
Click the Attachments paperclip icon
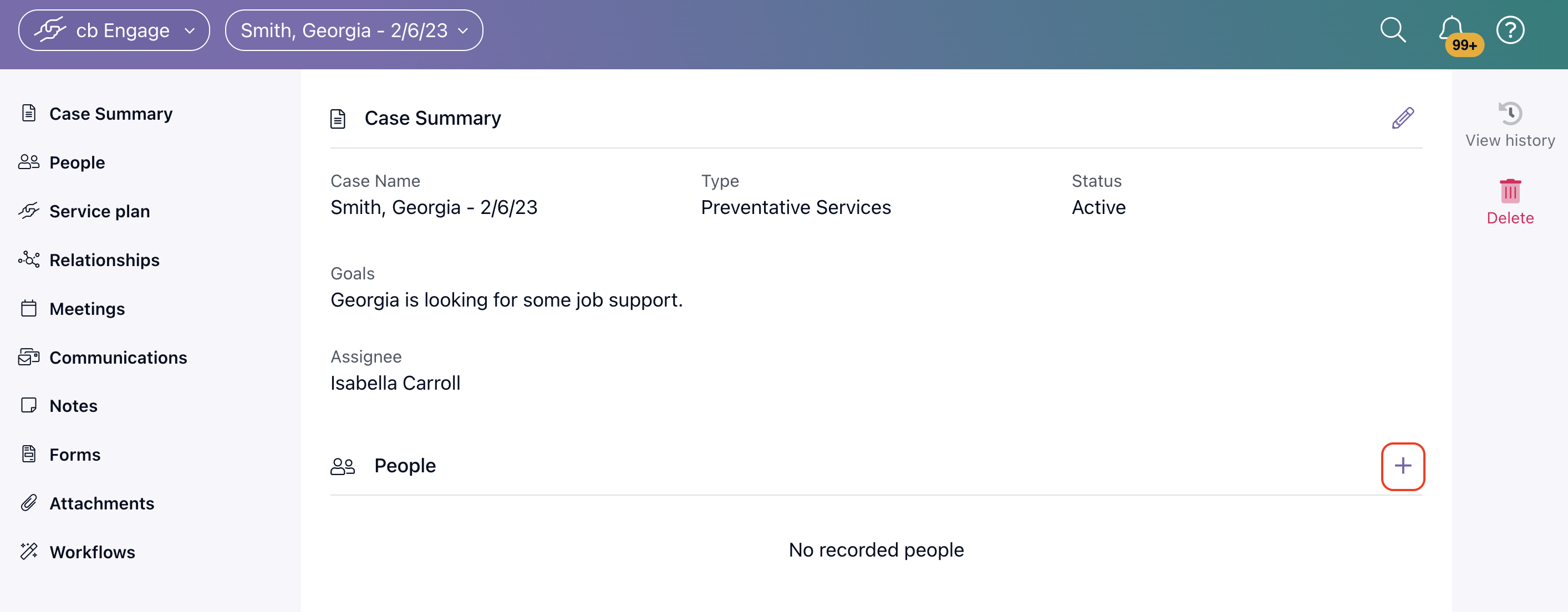point(29,503)
